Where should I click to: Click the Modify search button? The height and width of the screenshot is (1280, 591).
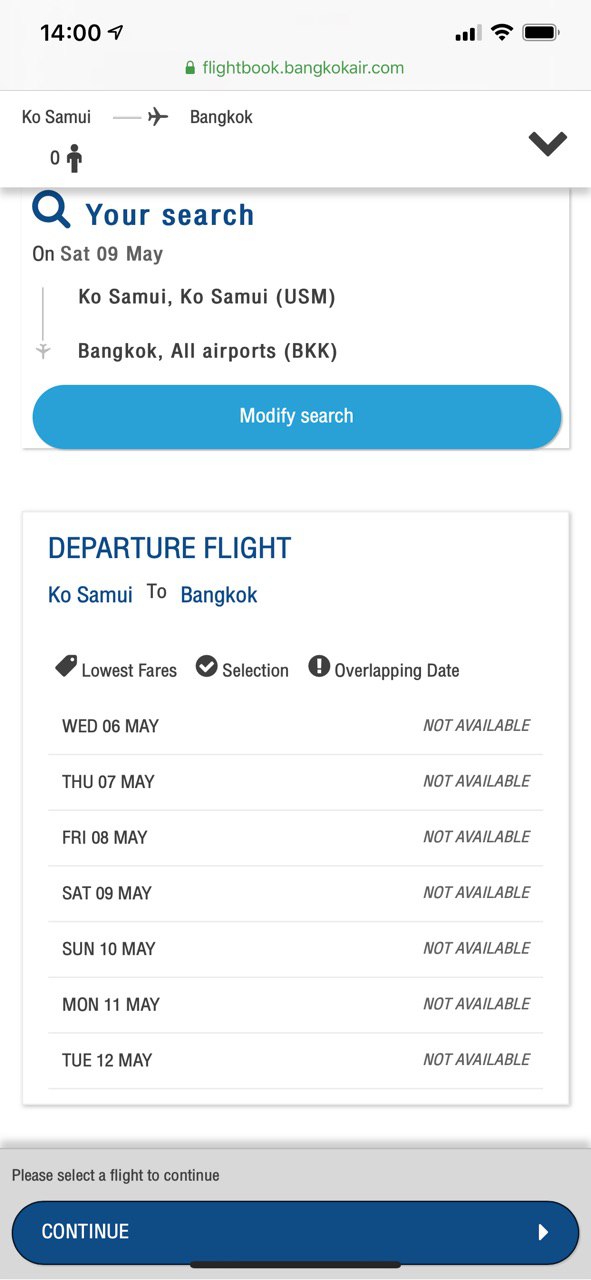pos(297,416)
